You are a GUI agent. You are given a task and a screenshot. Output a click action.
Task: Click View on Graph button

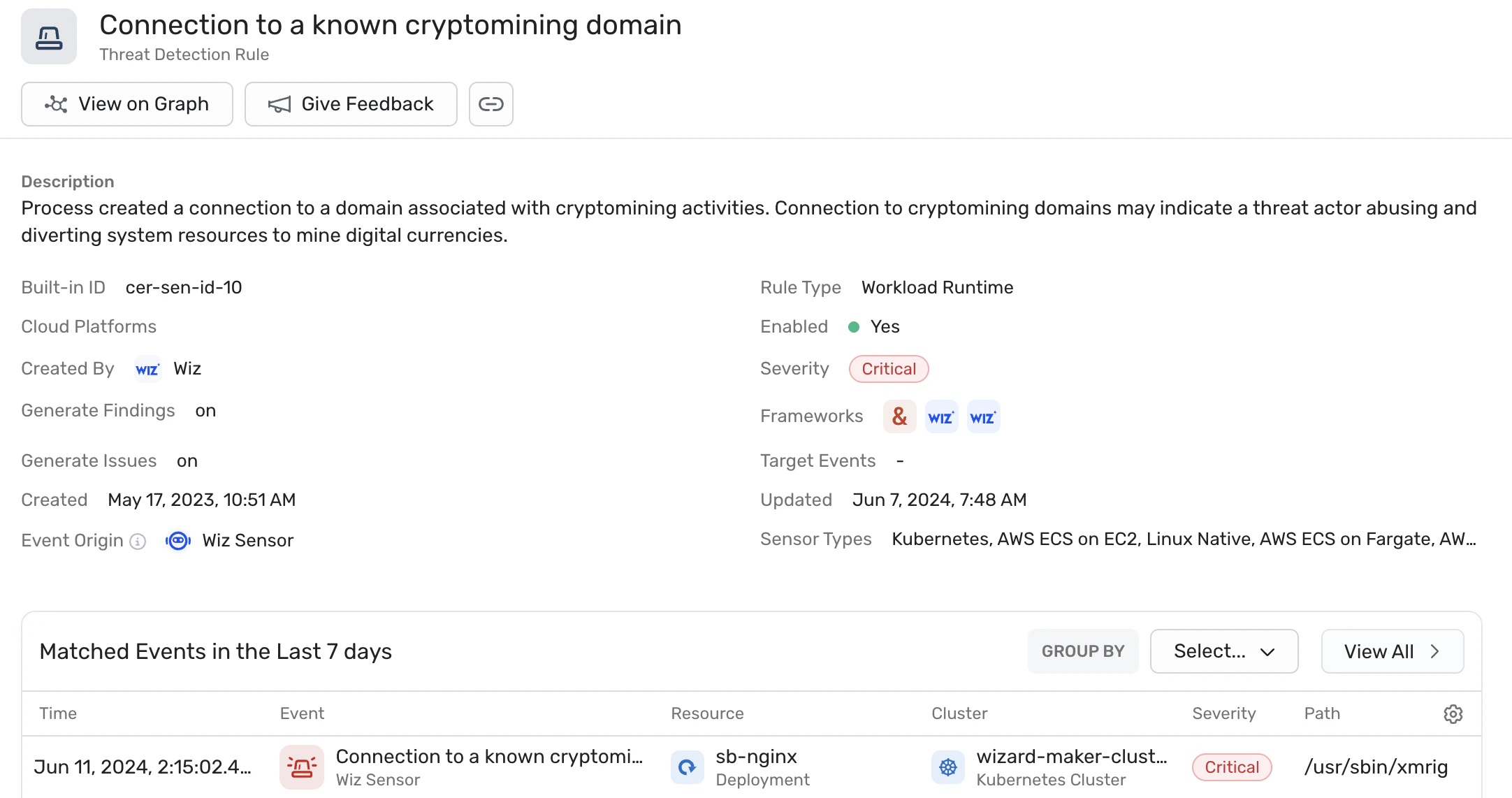click(x=127, y=104)
